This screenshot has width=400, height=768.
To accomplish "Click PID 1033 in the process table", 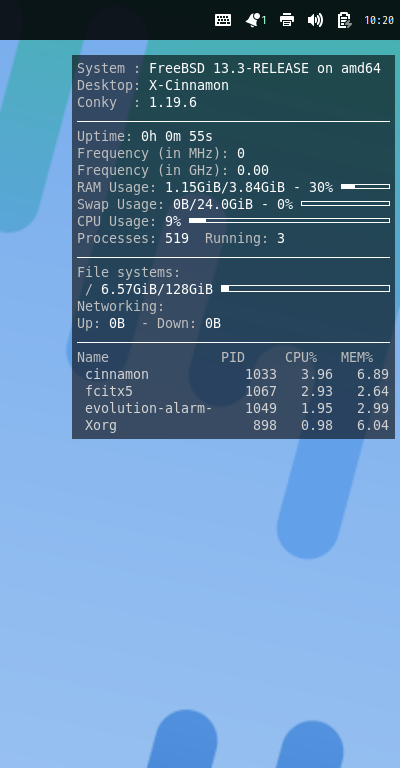I will click(x=261, y=374).
